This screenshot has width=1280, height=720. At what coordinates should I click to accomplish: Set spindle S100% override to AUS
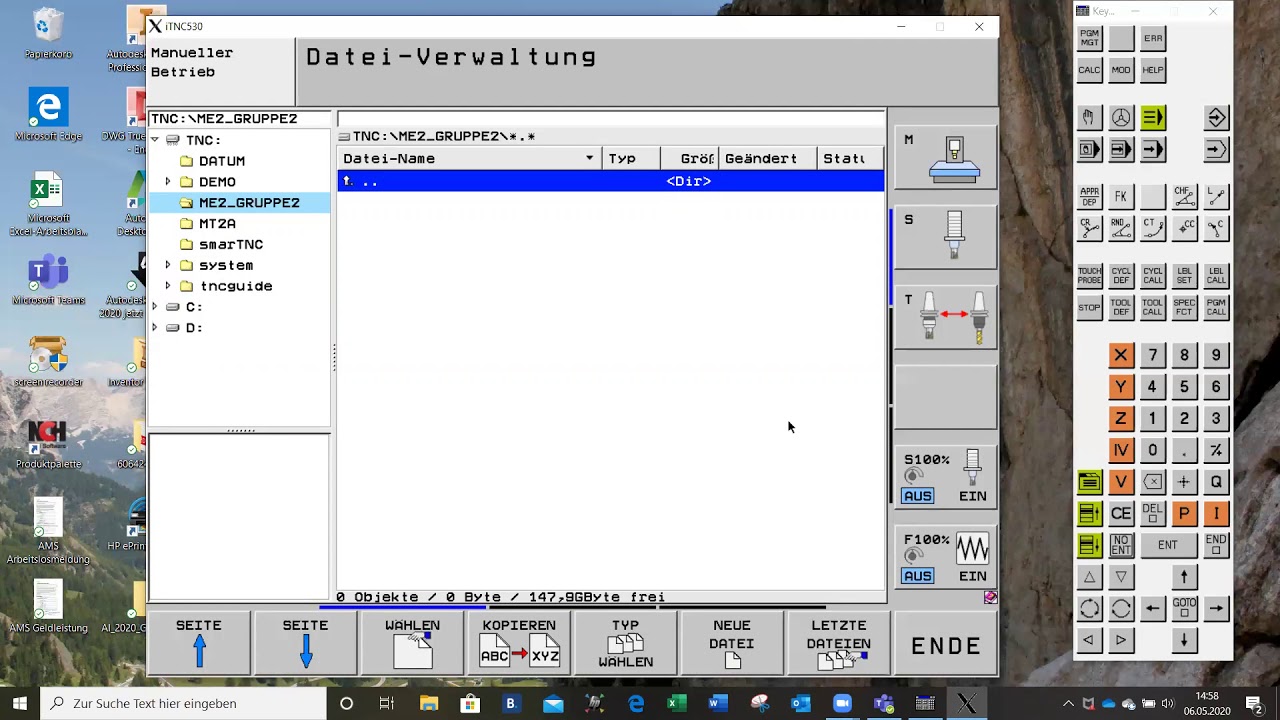point(917,496)
